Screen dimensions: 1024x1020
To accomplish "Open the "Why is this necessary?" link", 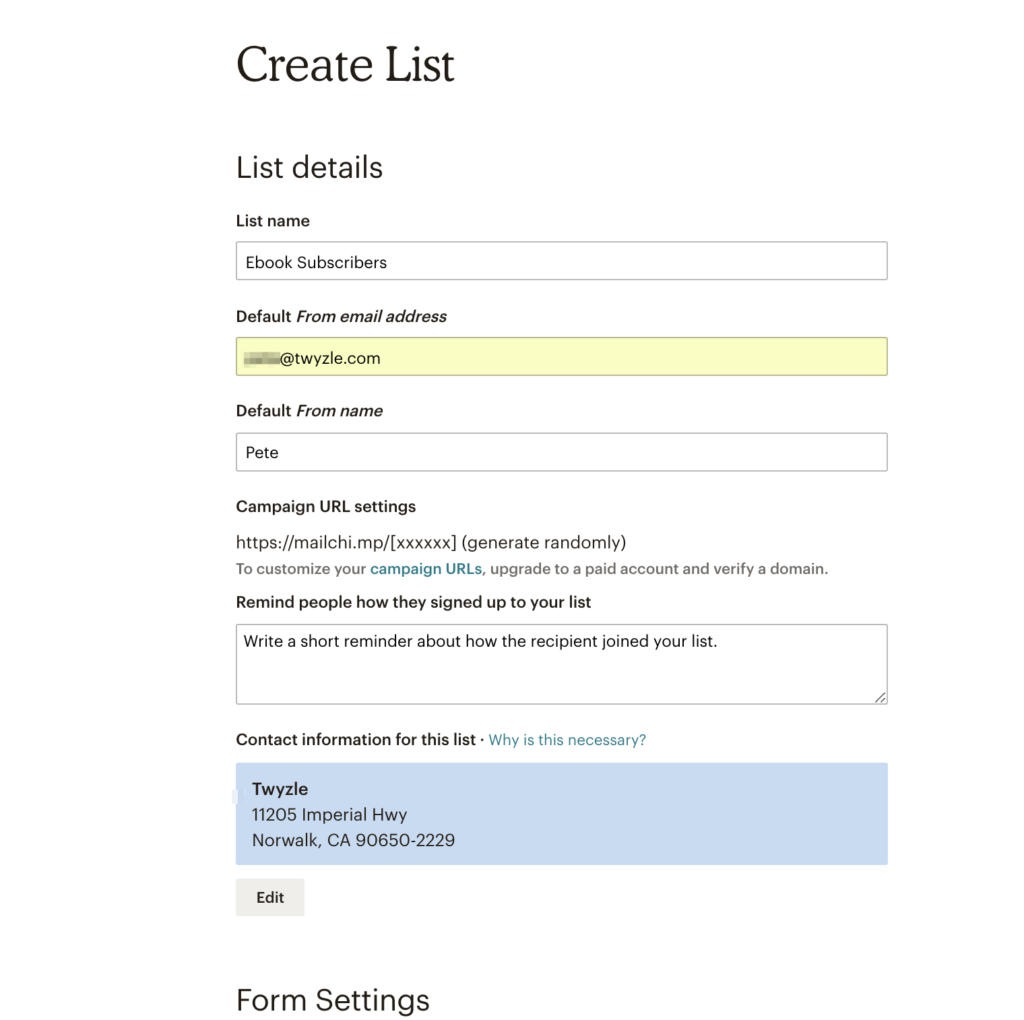I will (x=567, y=740).
